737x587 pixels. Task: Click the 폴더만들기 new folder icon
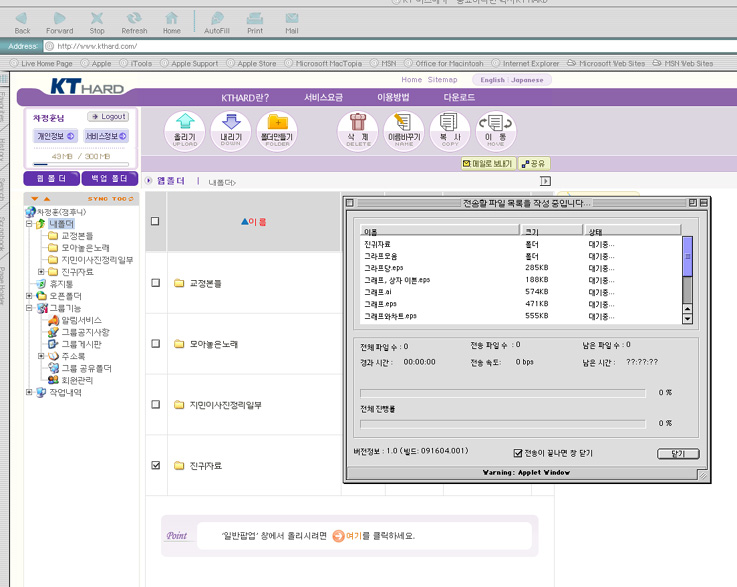click(277, 131)
